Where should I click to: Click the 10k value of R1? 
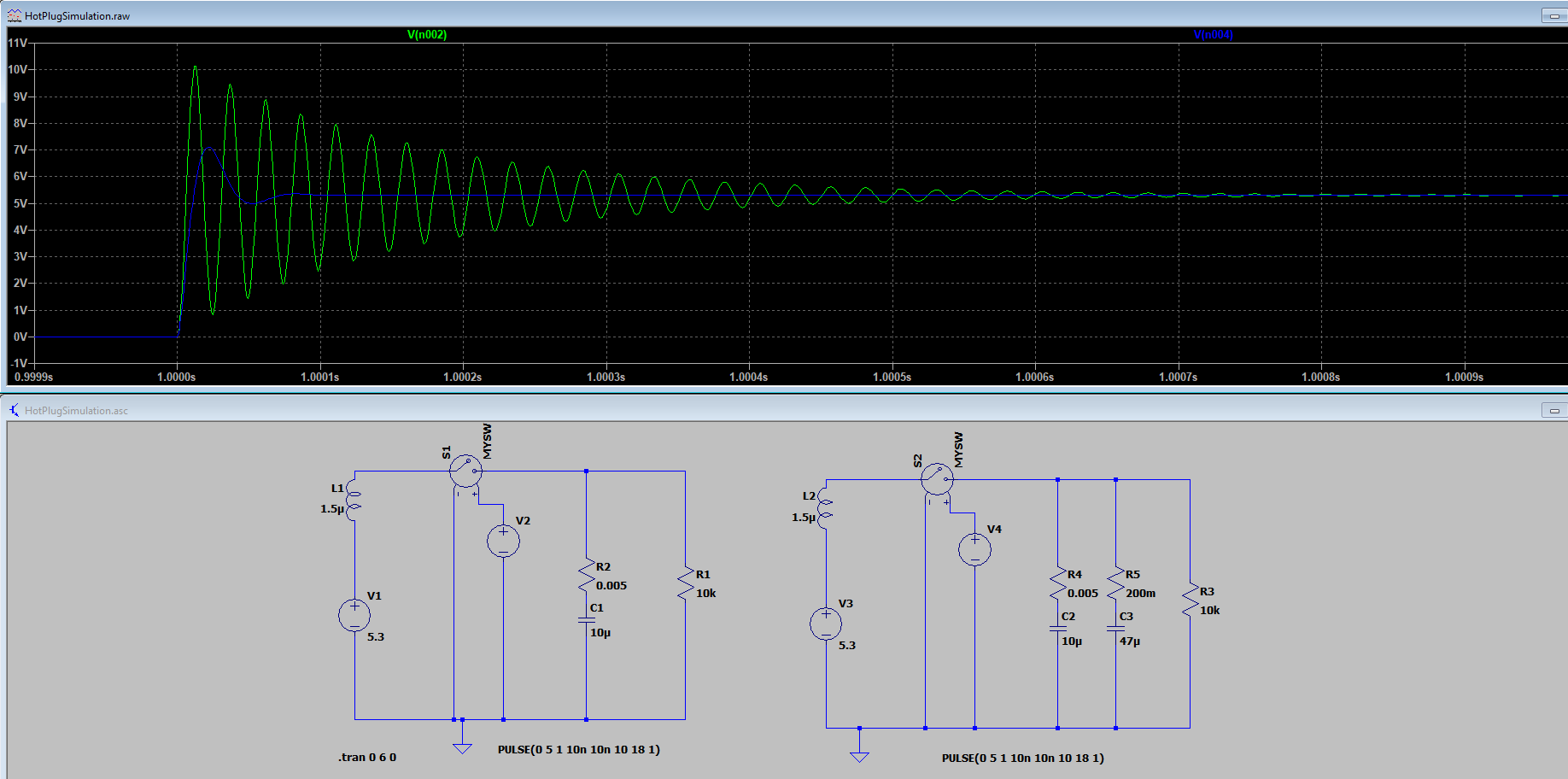click(706, 593)
